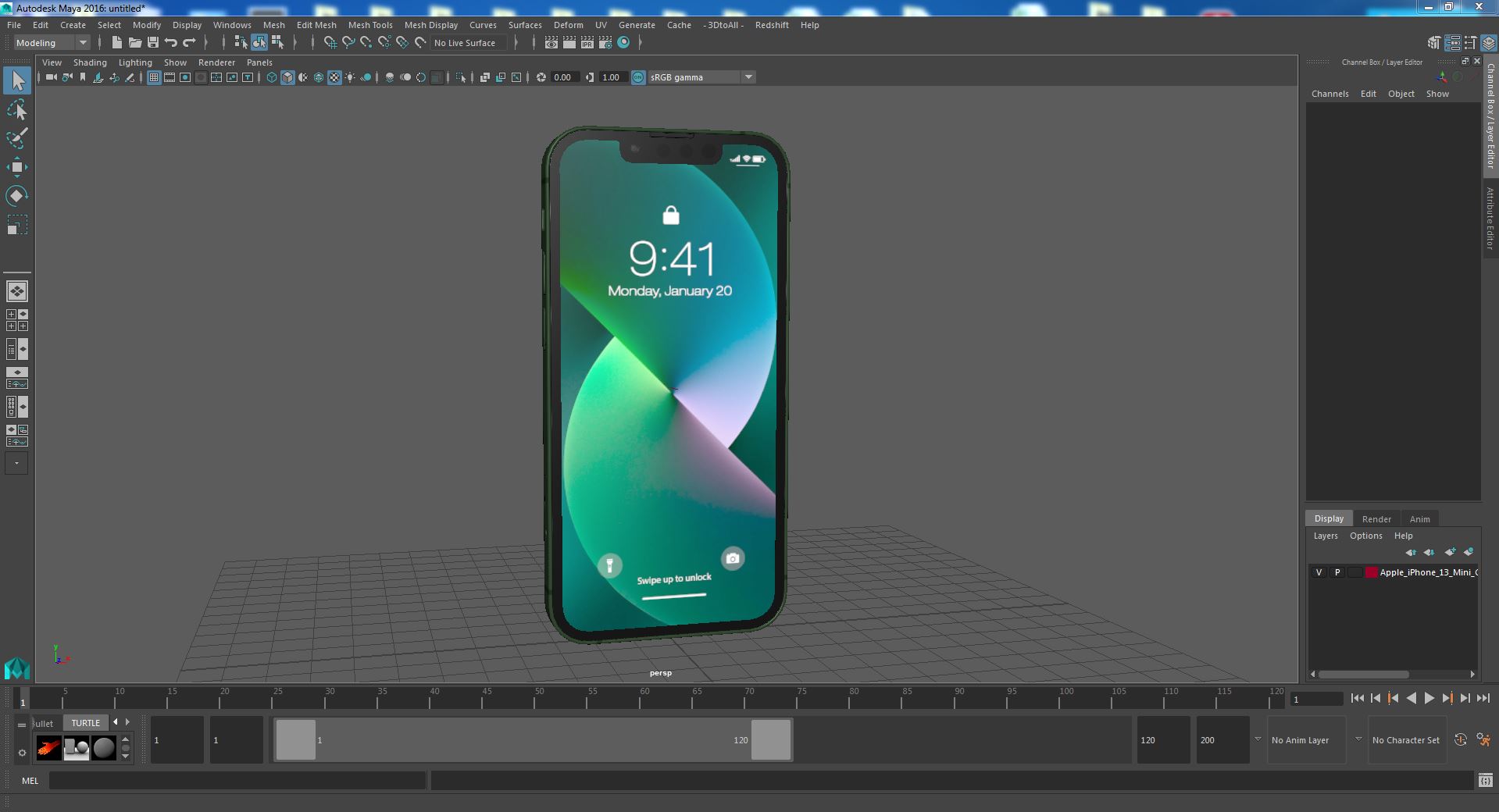Viewport: 1499px width, 812px height.
Task: Open Script Editor icon at bottom right
Action: 1485,780
